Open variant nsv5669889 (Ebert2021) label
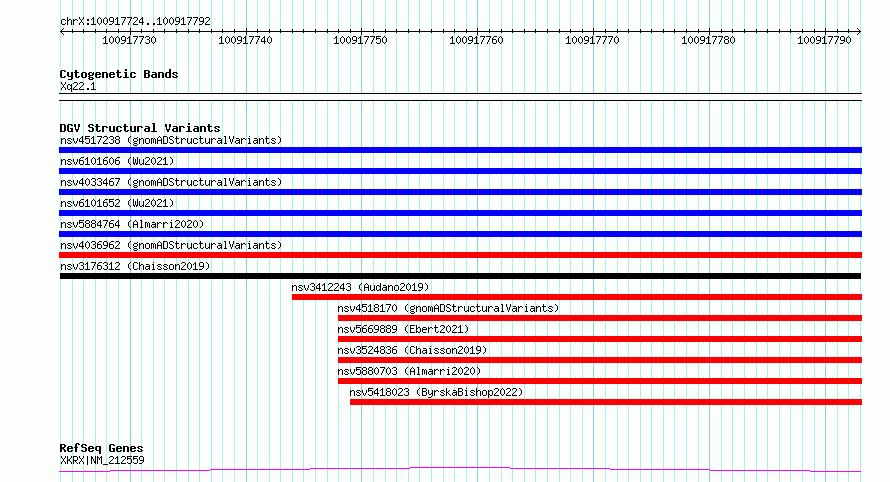The width and height of the screenshot is (890, 482). pos(404,329)
